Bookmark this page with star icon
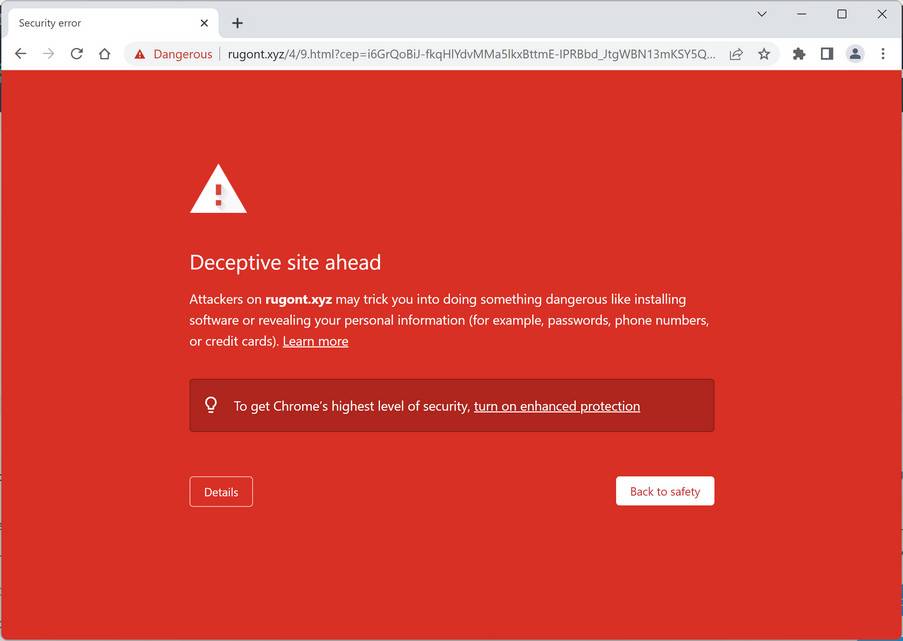 (x=764, y=54)
